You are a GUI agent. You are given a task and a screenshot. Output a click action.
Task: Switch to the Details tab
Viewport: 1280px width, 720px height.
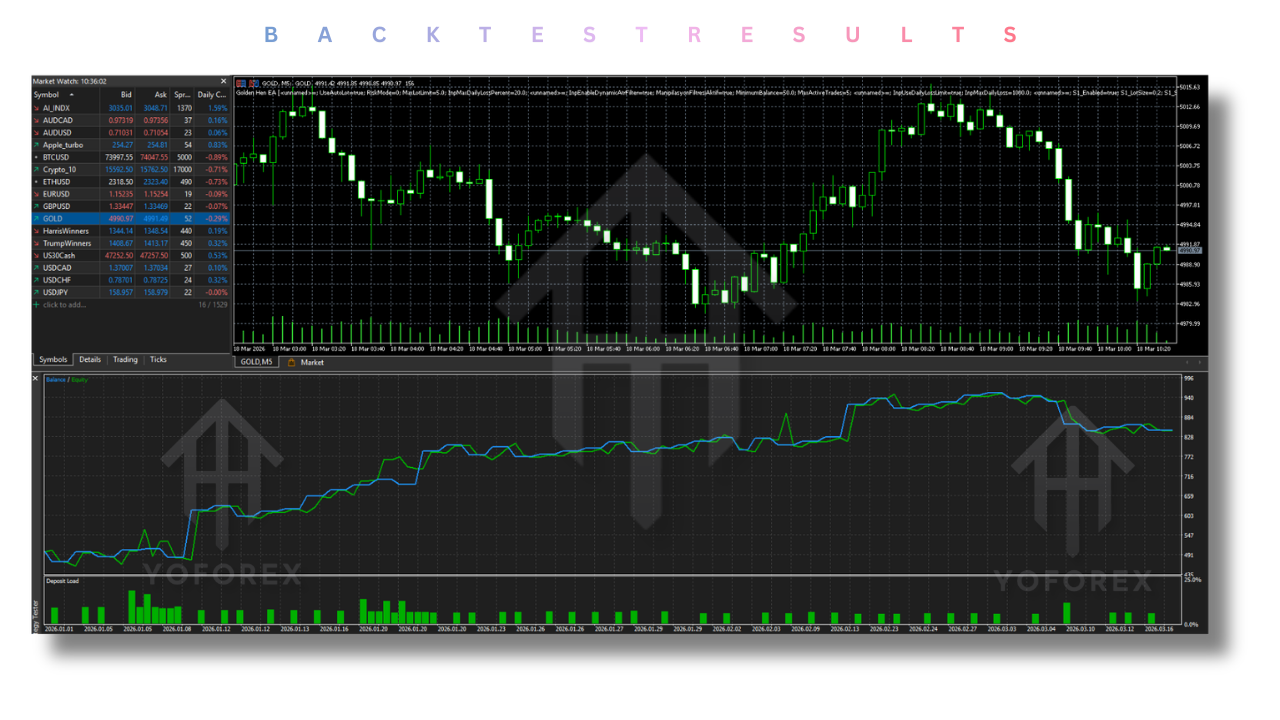pyautogui.click(x=90, y=360)
